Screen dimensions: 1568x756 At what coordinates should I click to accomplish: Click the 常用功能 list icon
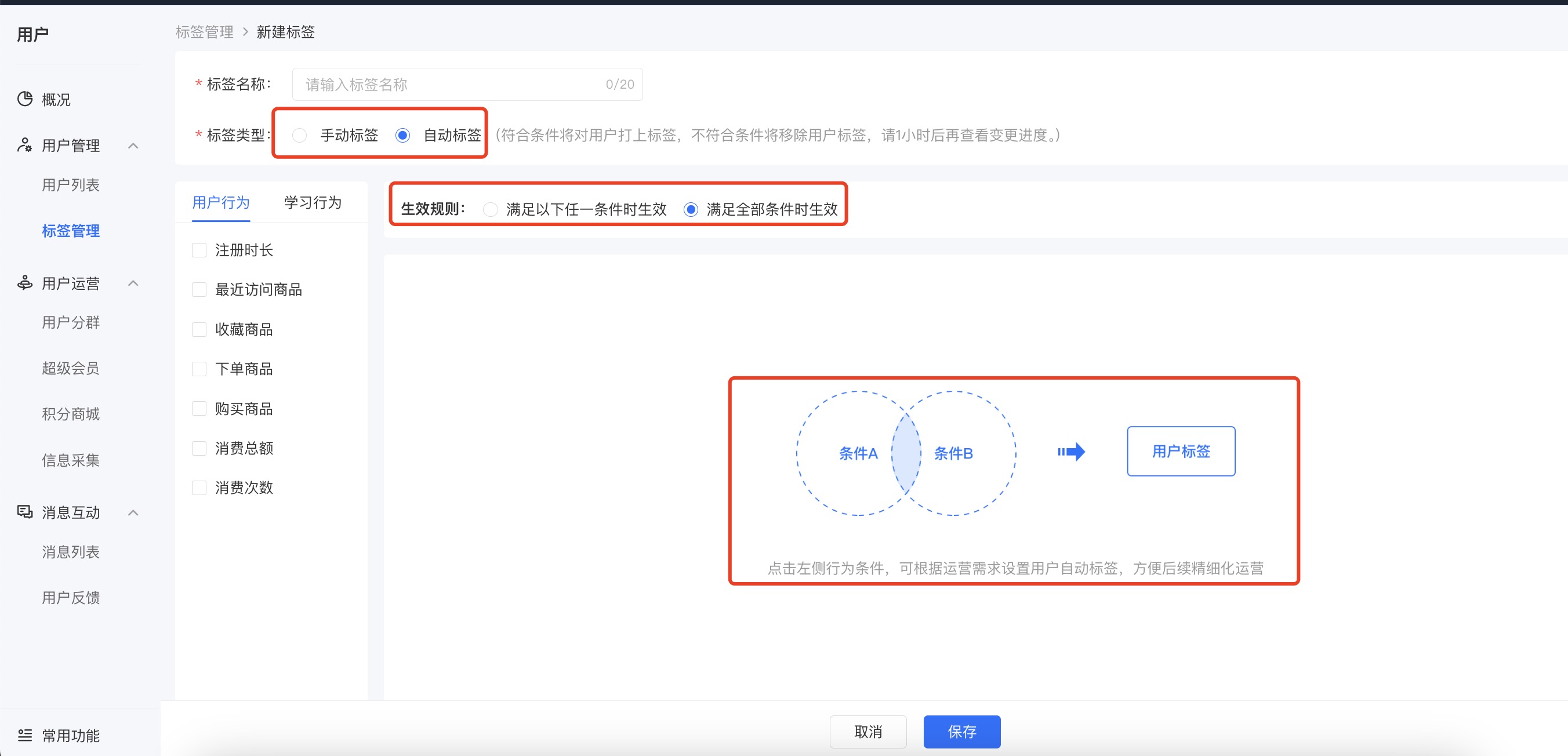click(25, 735)
